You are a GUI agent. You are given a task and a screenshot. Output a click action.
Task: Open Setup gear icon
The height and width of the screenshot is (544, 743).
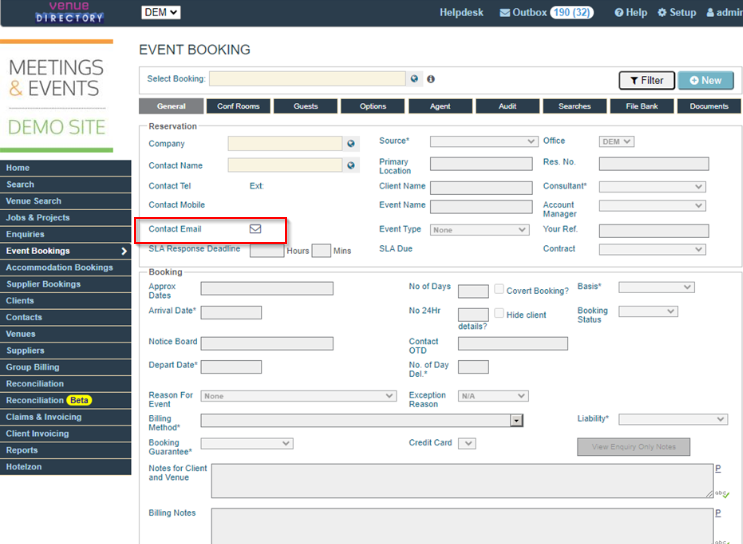[x=662, y=13]
